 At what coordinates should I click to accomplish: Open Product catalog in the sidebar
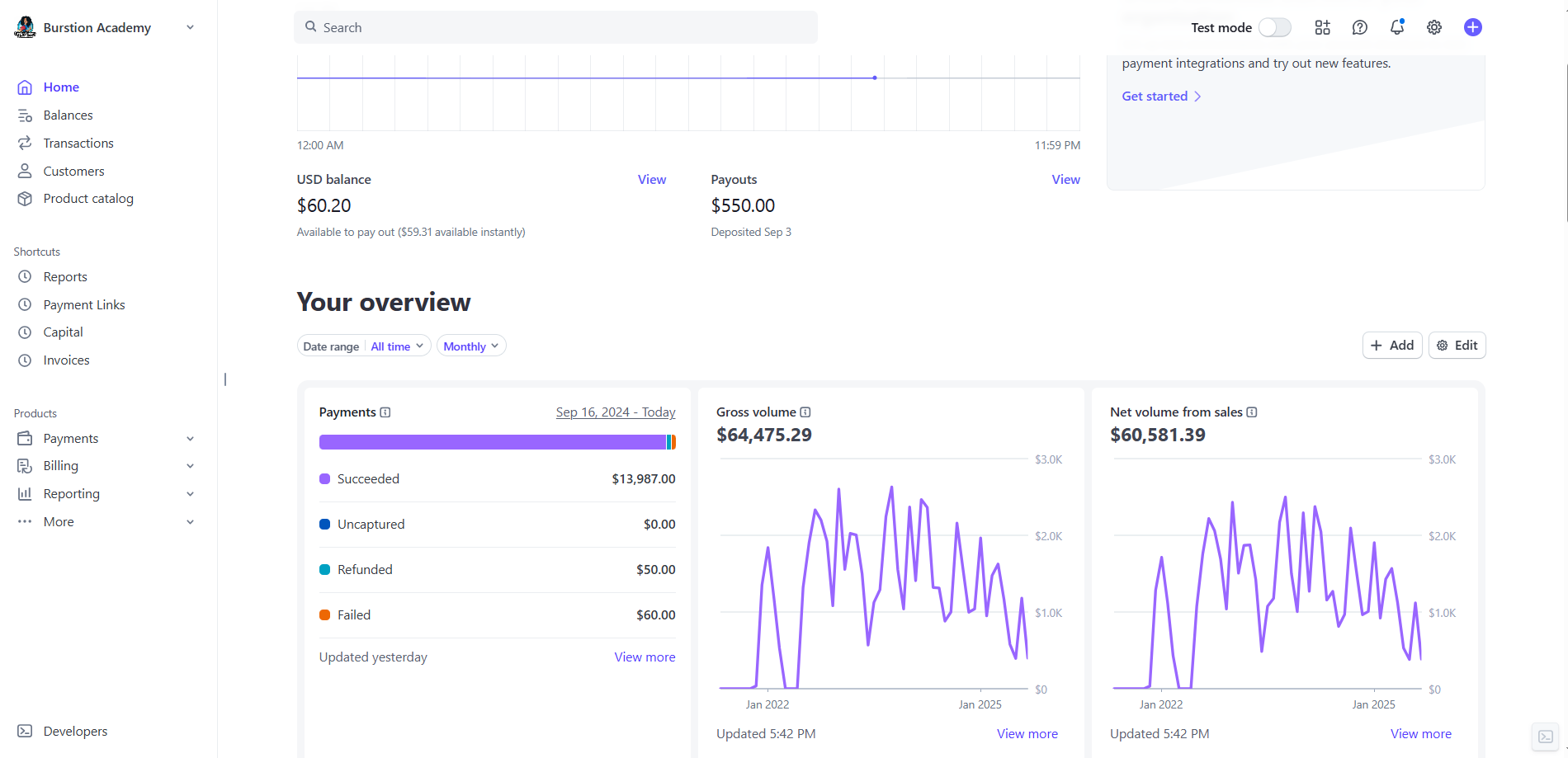[88, 199]
